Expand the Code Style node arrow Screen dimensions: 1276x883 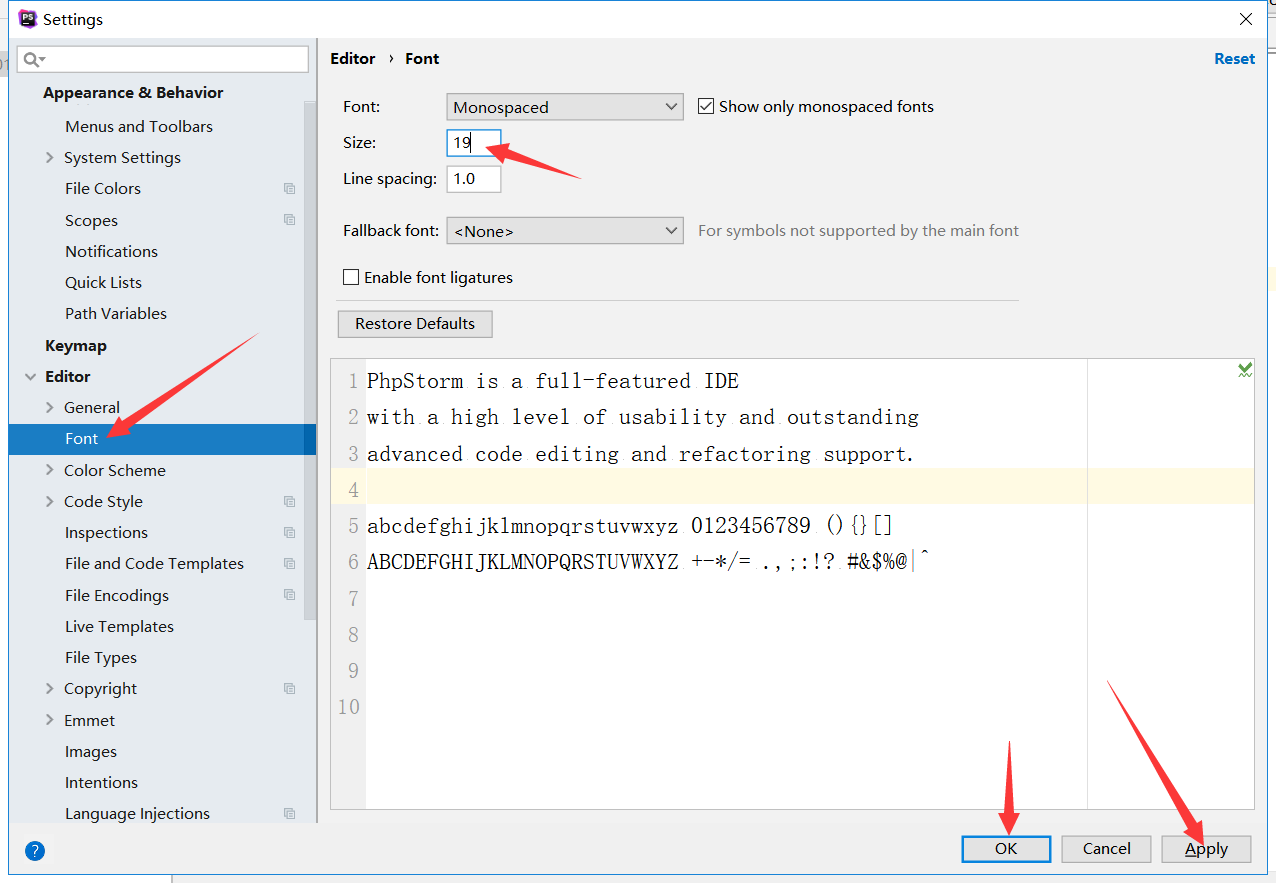pos(50,501)
